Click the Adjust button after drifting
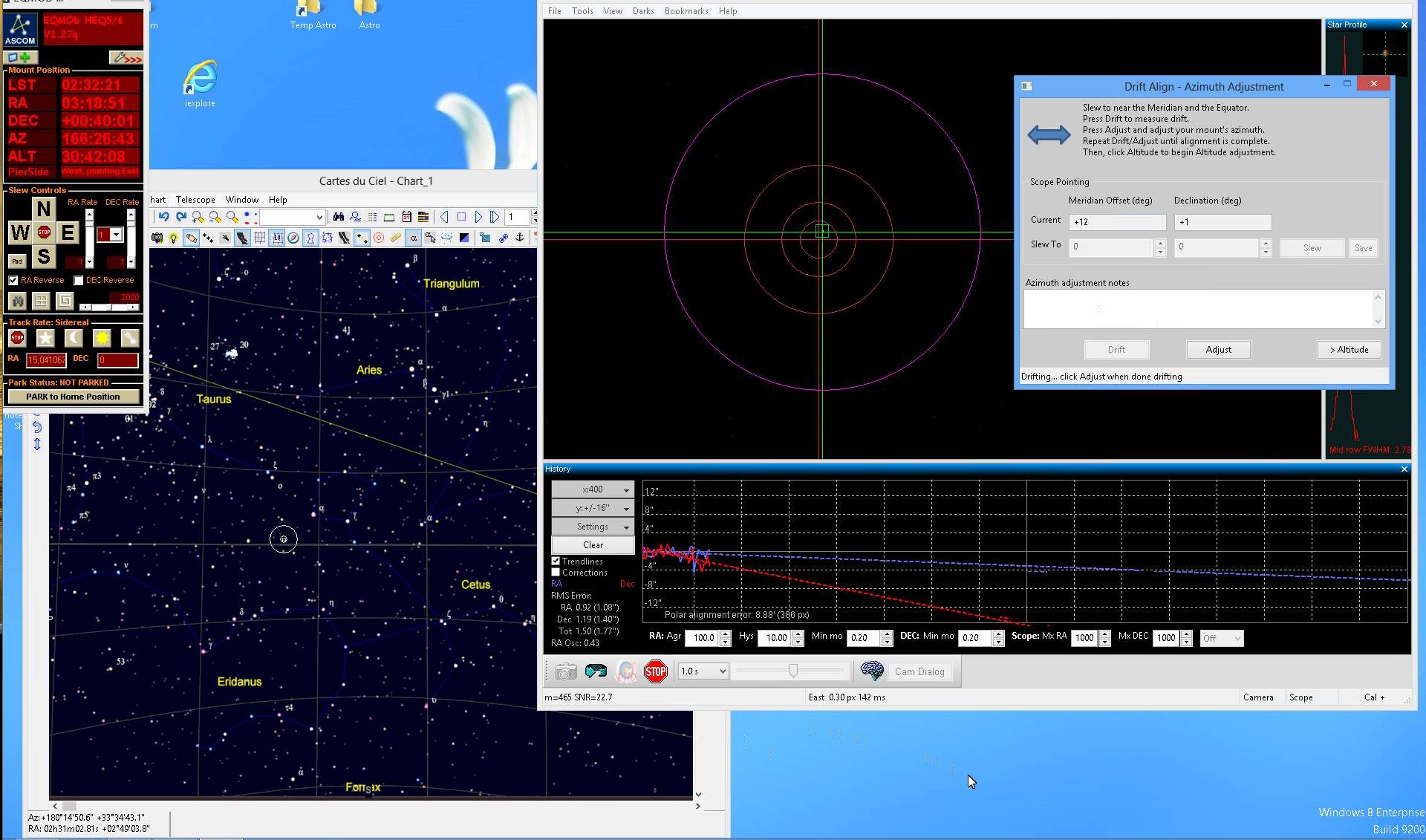The image size is (1426, 840). click(x=1218, y=349)
